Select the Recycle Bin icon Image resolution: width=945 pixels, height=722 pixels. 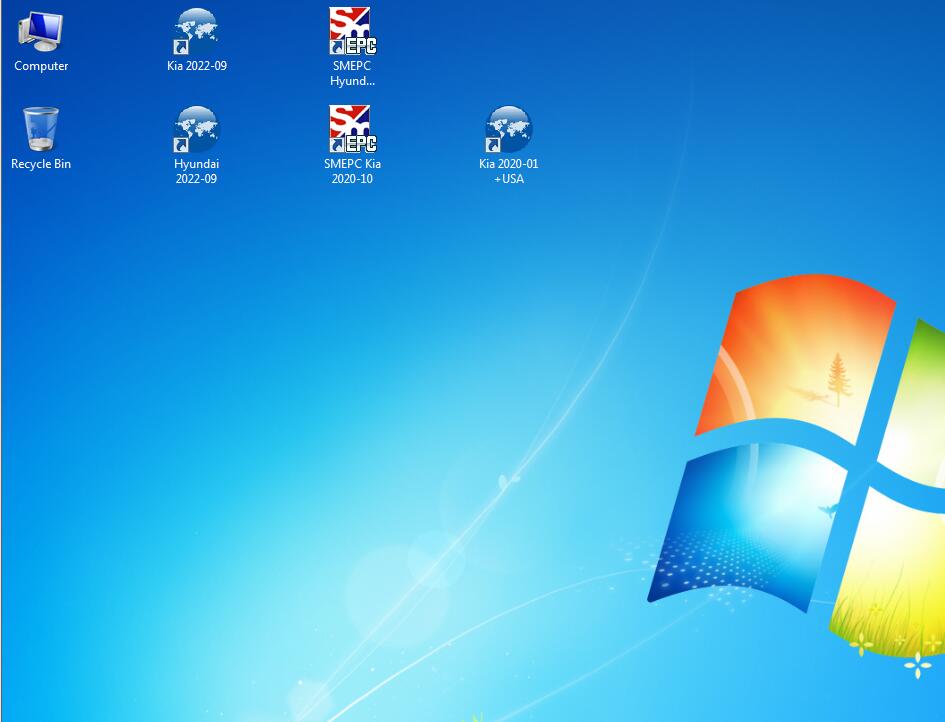[41, 130]
